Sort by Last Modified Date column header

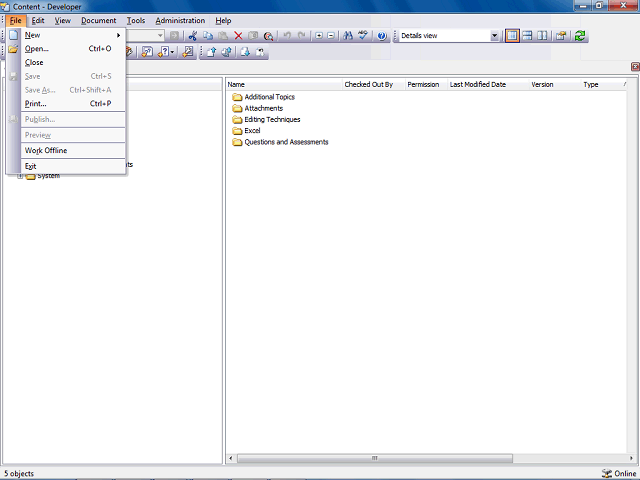pyautogui.click(x=489, y=84)
